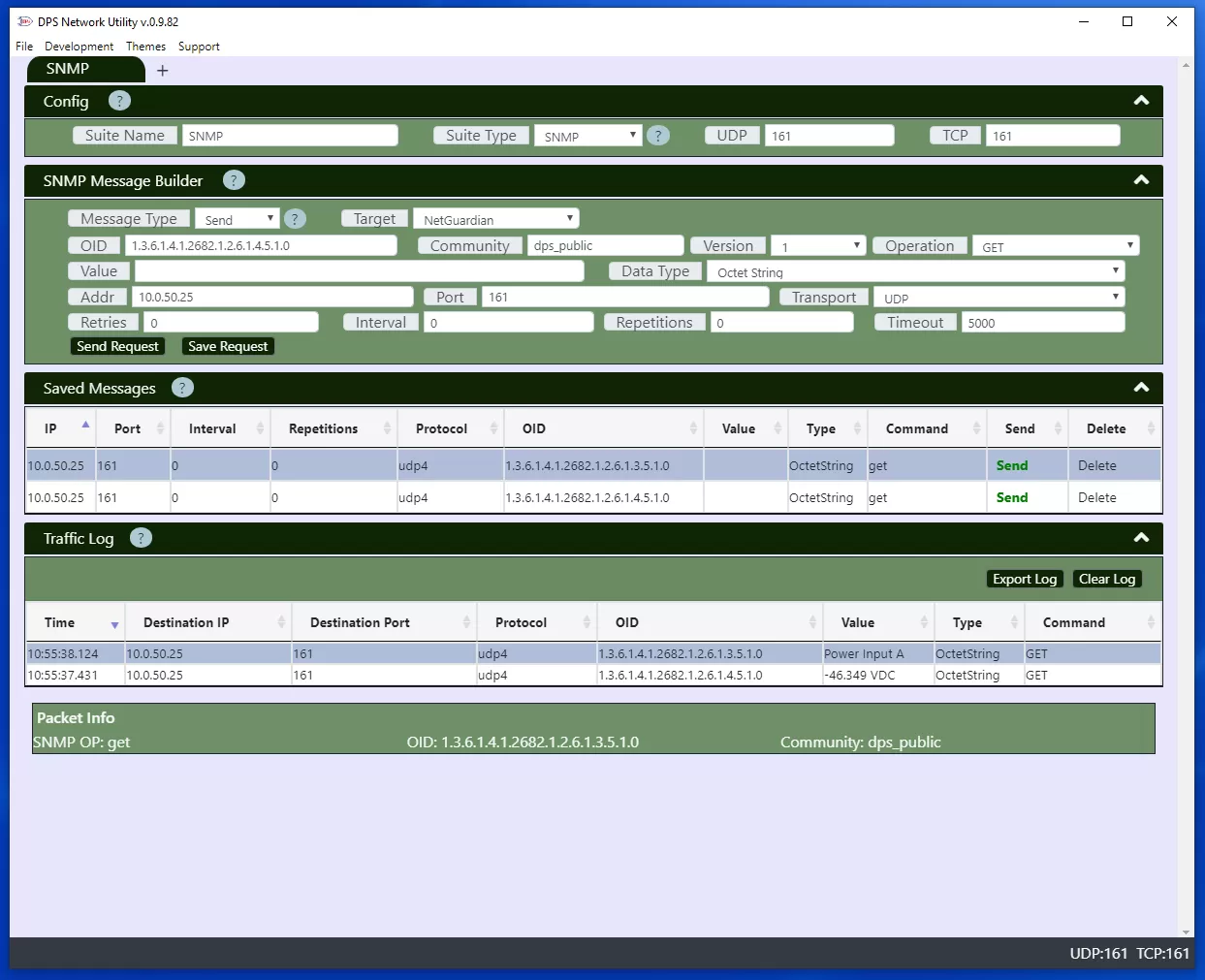The height and width of the screenshot is (980, 1205).
Task: Open the Transport dropdown showing UDP
Action: tap(999, 297)
